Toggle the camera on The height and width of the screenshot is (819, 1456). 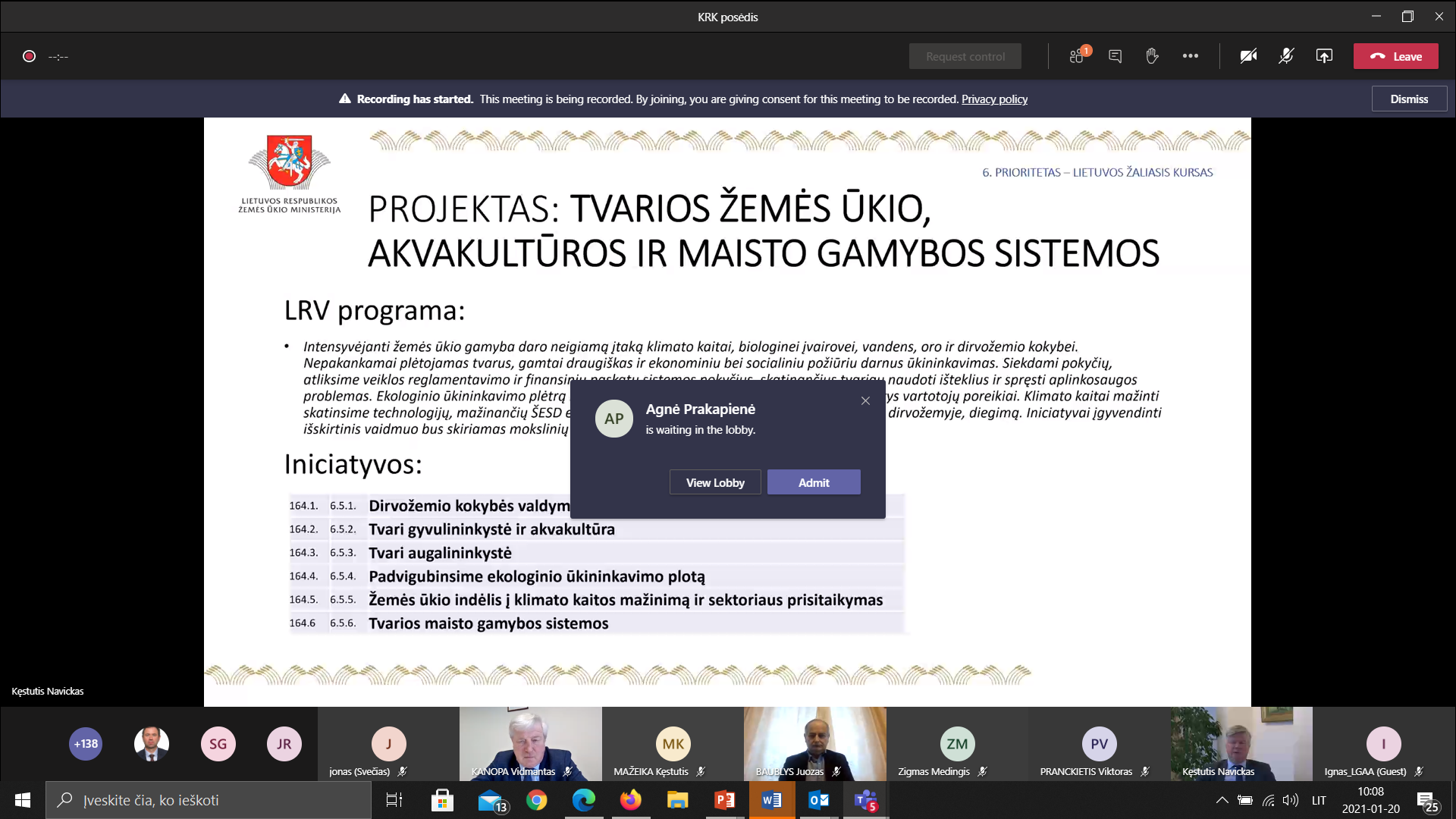(x=1248, y=56)
